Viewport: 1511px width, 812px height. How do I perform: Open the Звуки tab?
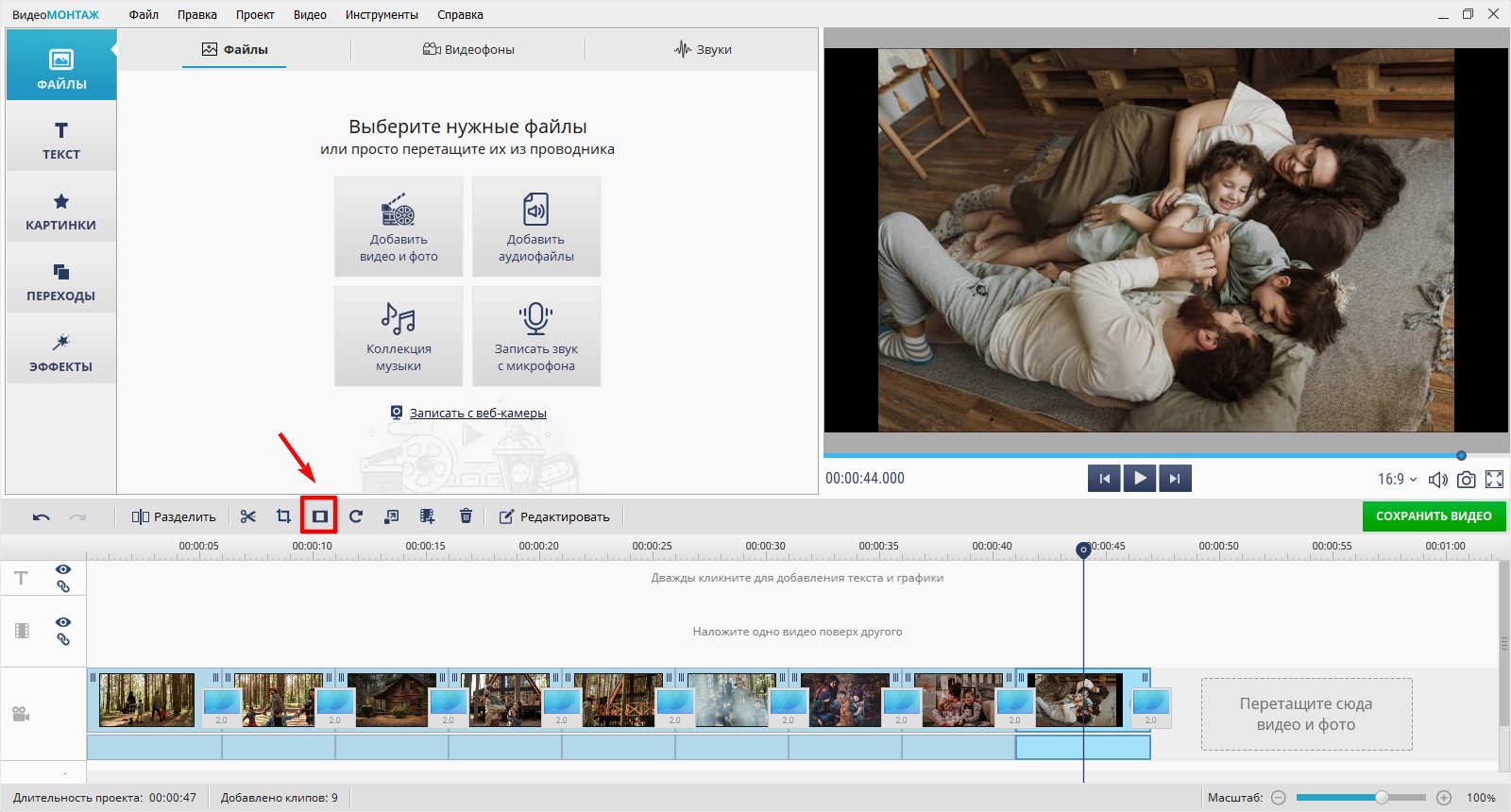click(x=703, y=49)
